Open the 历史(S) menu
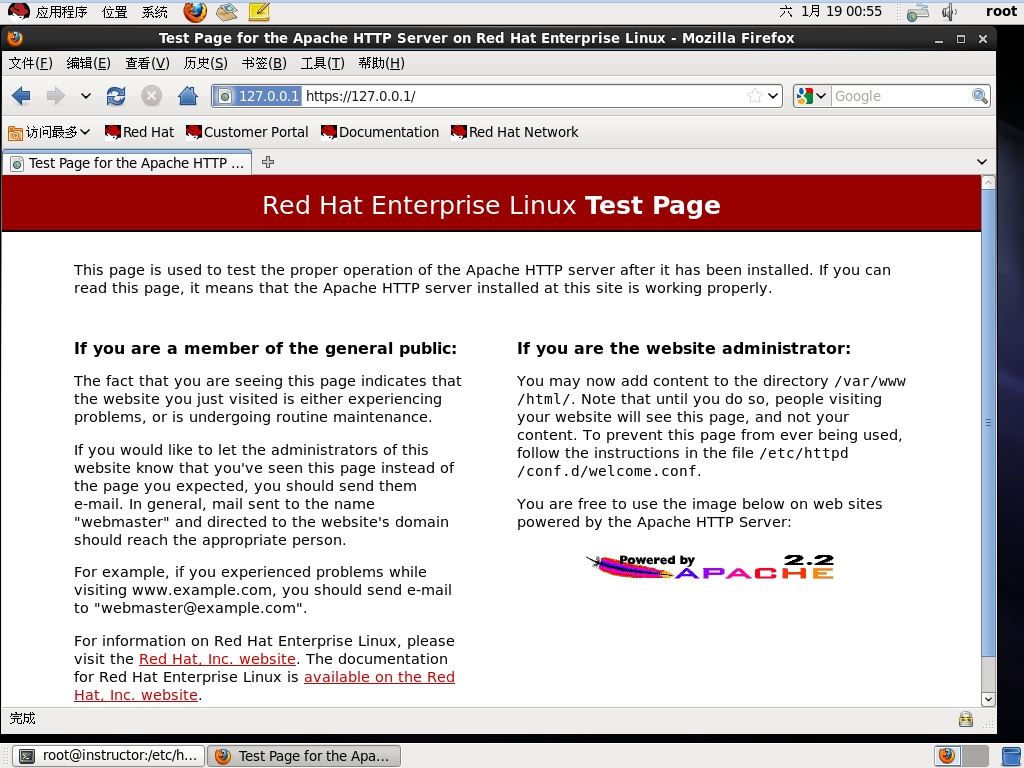This screenshot has height=768, width=1024. 206,63
